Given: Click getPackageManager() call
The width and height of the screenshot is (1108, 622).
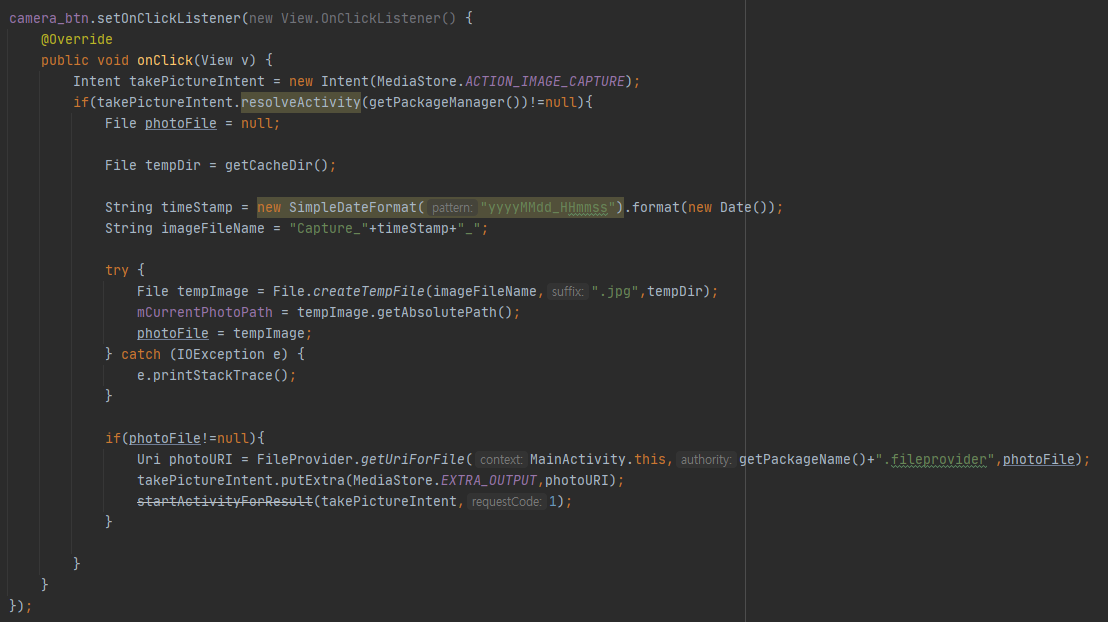Looking at the screenshot, I should pos(444,102).
